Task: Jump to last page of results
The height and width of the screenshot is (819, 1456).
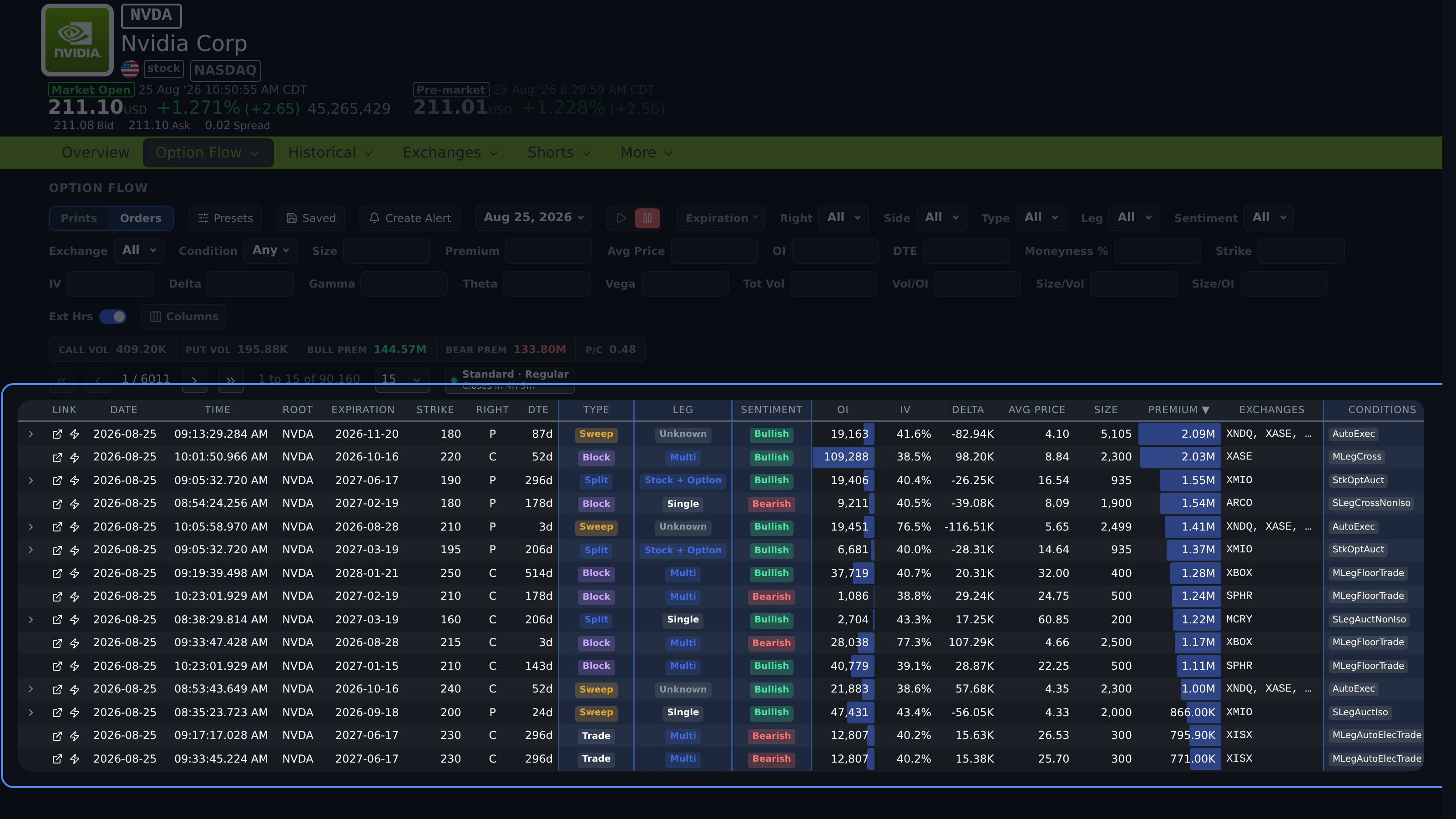Action: [231, 380]
